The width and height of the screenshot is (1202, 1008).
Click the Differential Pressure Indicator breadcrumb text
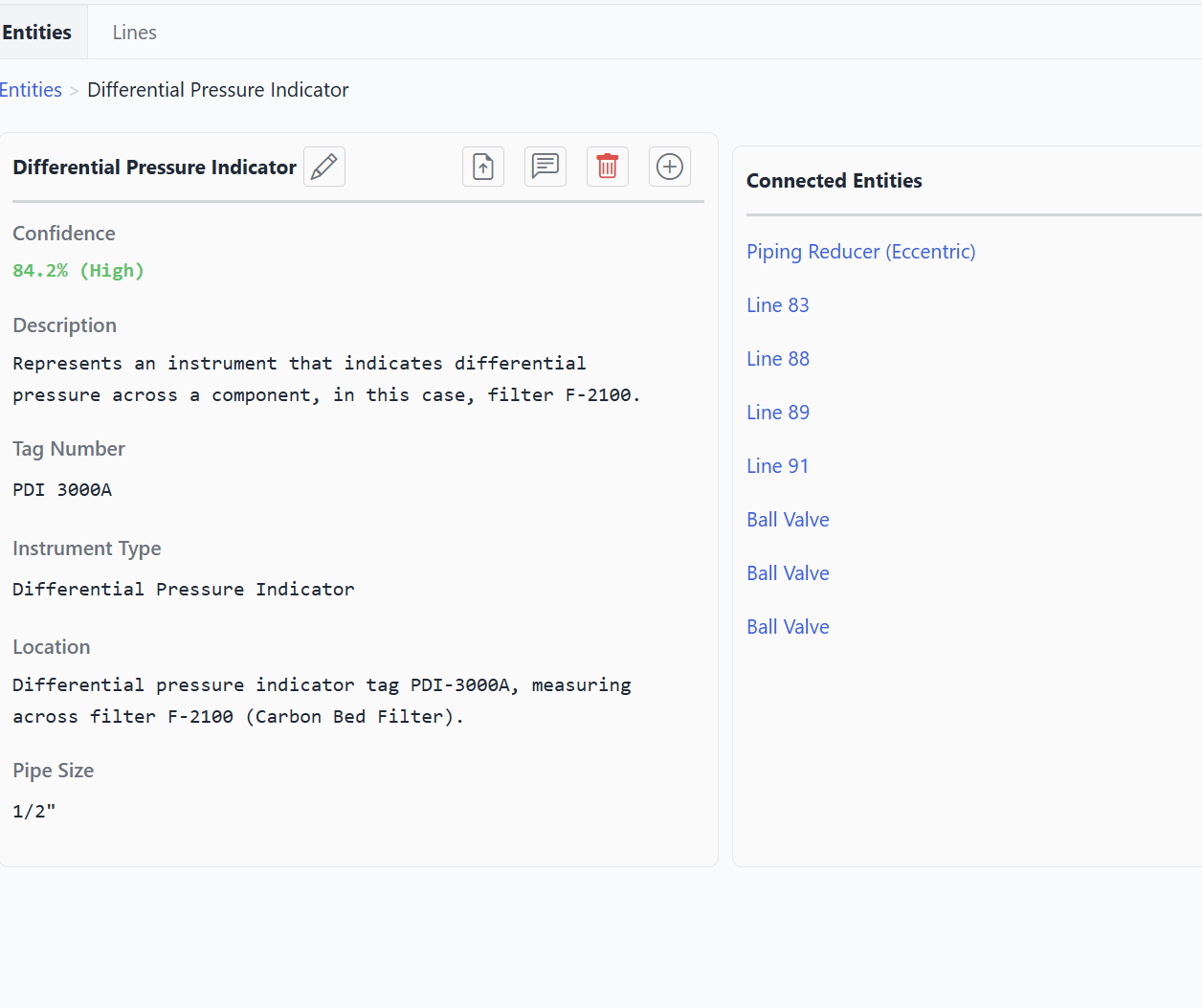click(217, 90)
